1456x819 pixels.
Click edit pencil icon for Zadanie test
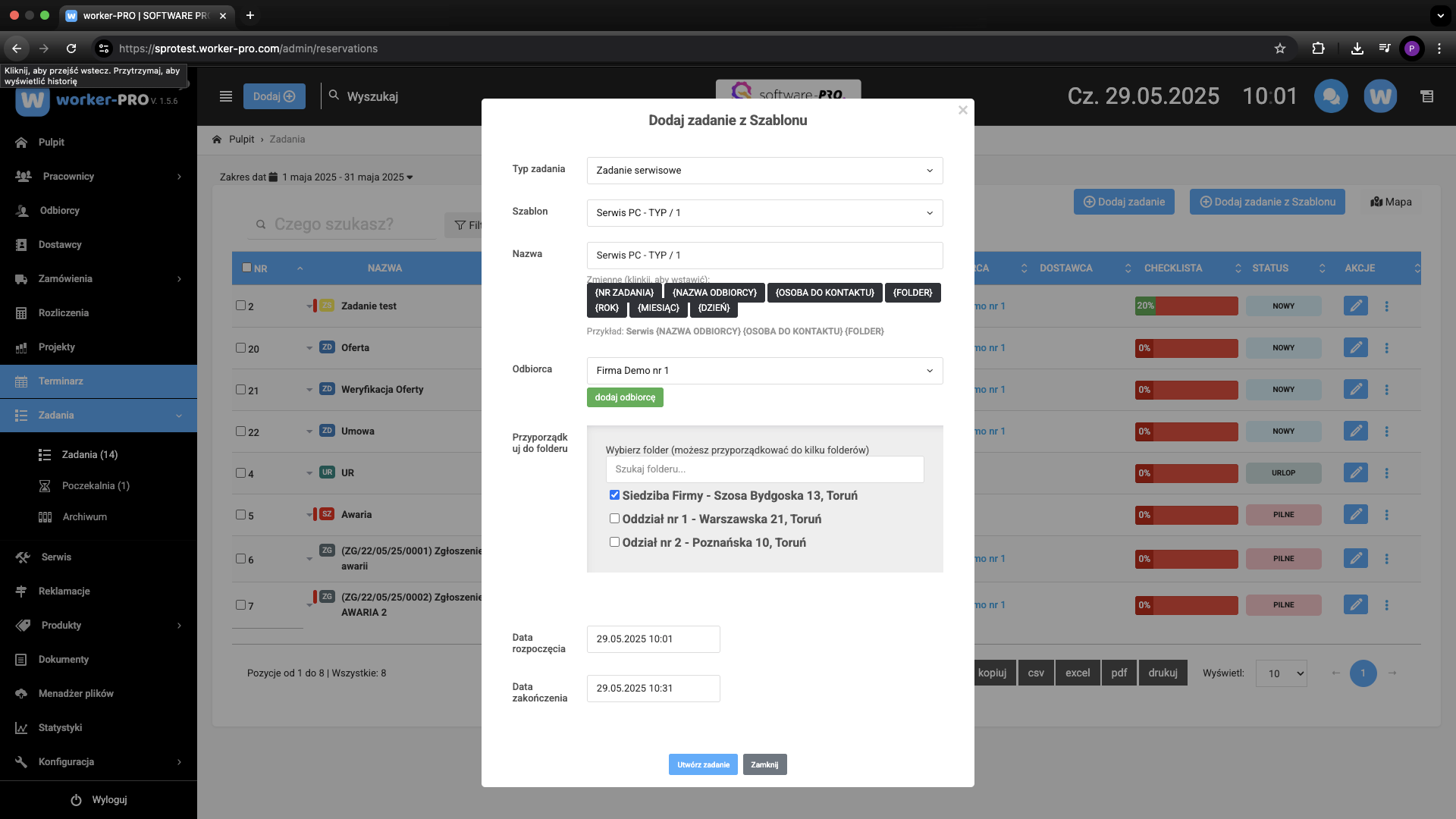click(x=1356, y=306)
